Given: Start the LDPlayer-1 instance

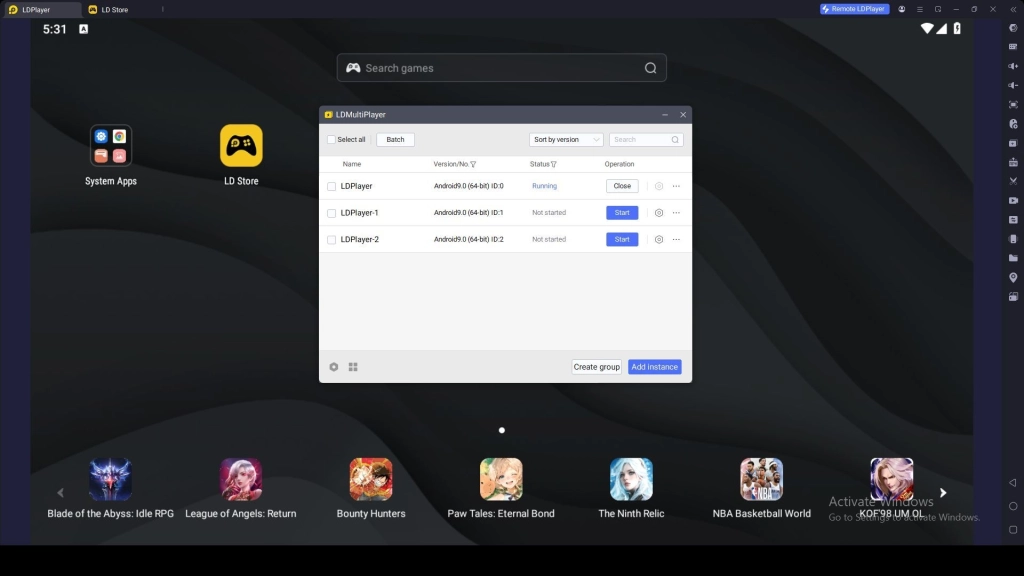Looking at the screenshot, I should 622,212.
